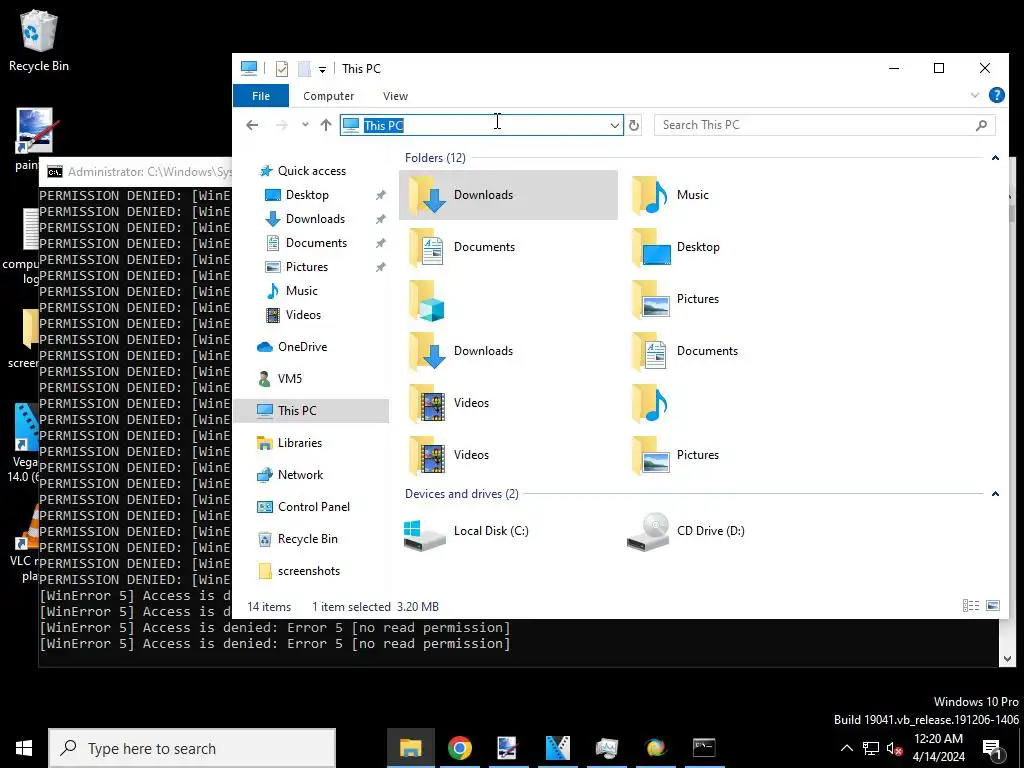Click the Command Prompt taskbar icon
1024x768 pixels.
704,748
